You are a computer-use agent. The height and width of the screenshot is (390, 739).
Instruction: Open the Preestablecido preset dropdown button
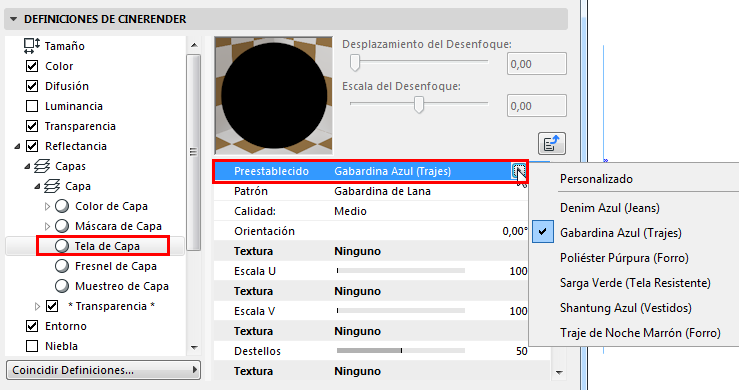[x=518, y=171]
